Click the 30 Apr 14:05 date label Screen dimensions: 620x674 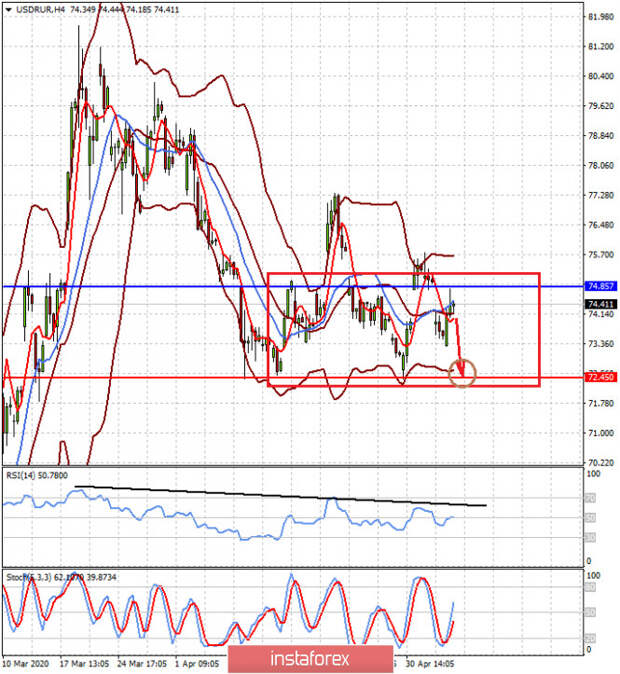pyautogui.click(x=432, y=661)
